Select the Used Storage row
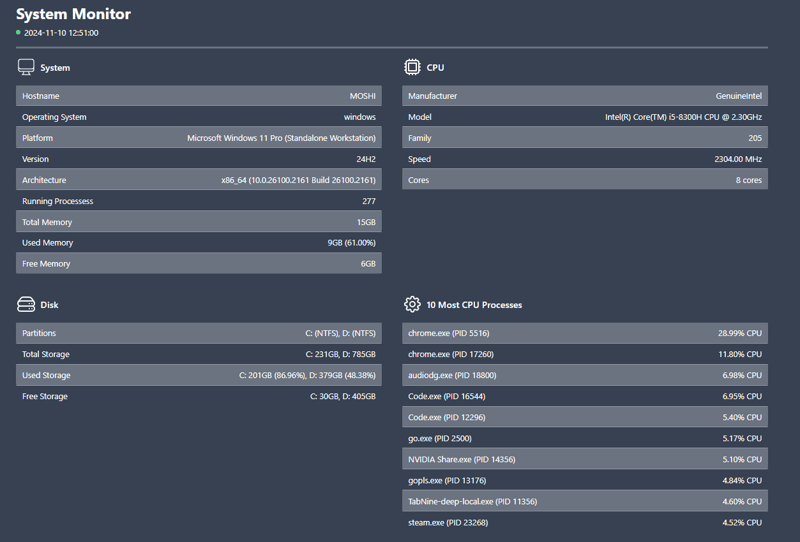Image resolution: width=800 pixels, height=542 pixels. [x=198, y=375]
